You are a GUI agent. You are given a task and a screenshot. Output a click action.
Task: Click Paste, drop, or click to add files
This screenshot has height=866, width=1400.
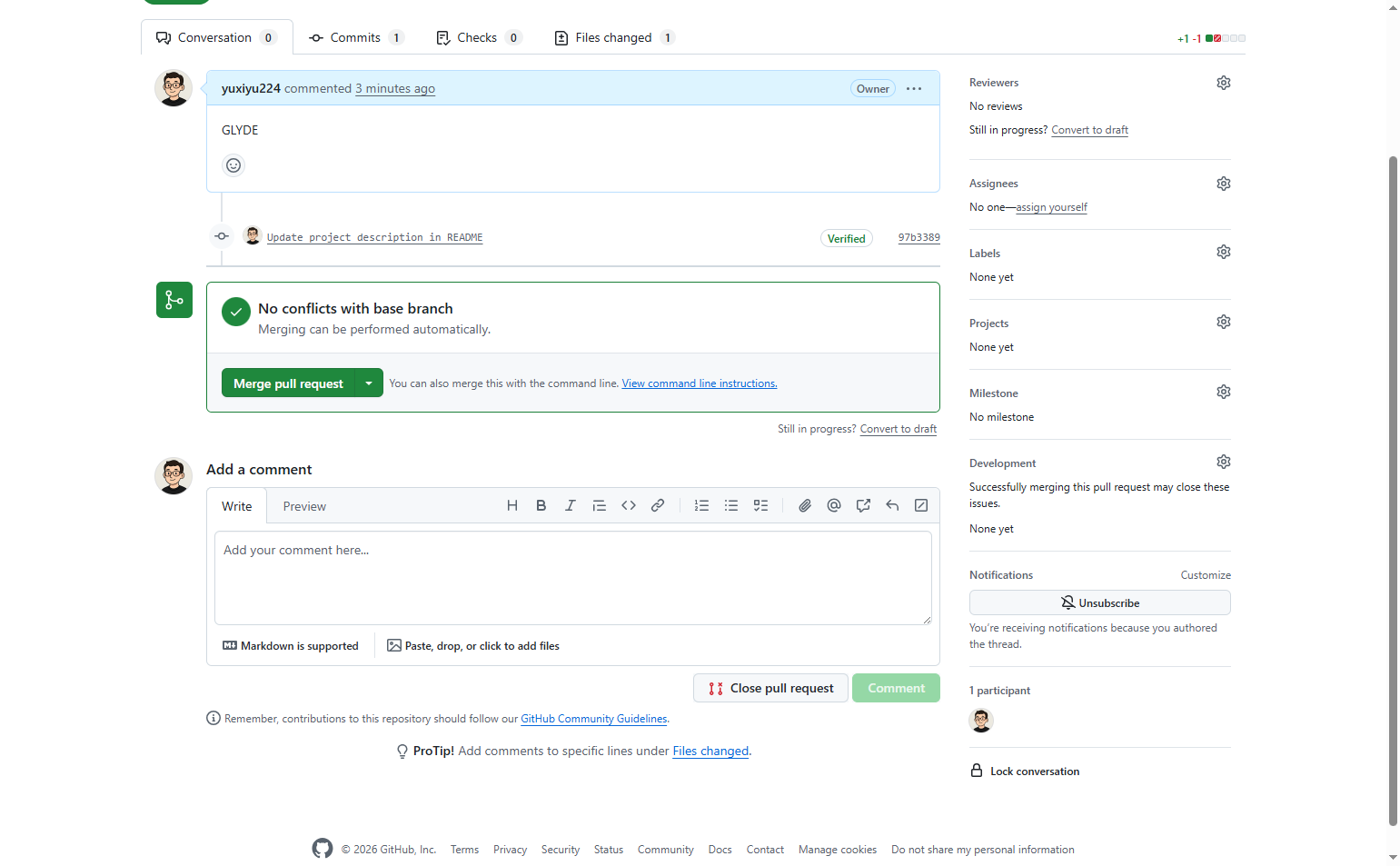point(473,646)
